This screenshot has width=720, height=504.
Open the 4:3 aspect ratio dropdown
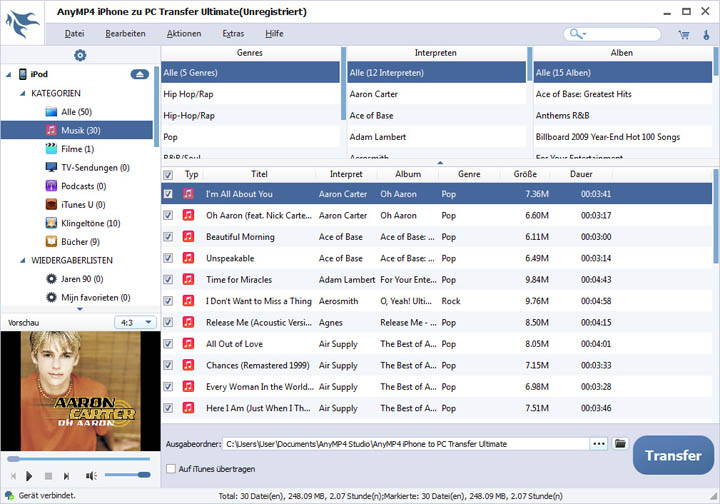(x=135, y=323)
